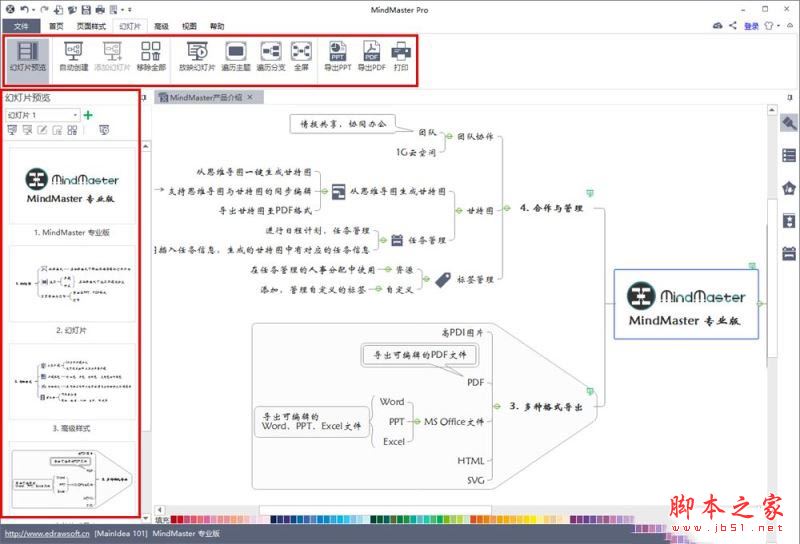The image size is (800, 544).
Task: Select slide thumbnail 1. MindMaster 专业版
Action: pyautogui.click(x=72, y=186)
